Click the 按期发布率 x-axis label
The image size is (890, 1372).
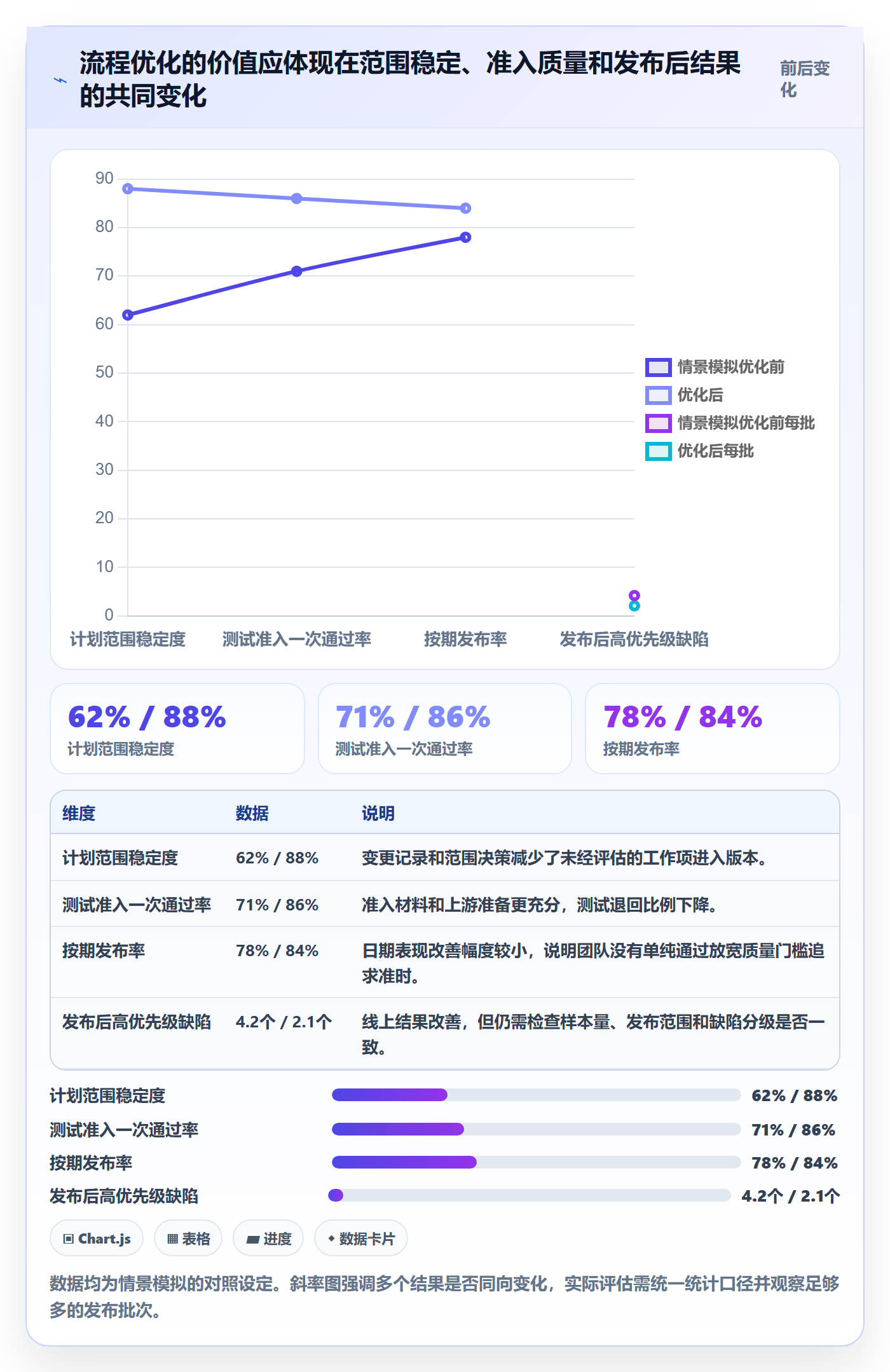[x=465, y=639]
